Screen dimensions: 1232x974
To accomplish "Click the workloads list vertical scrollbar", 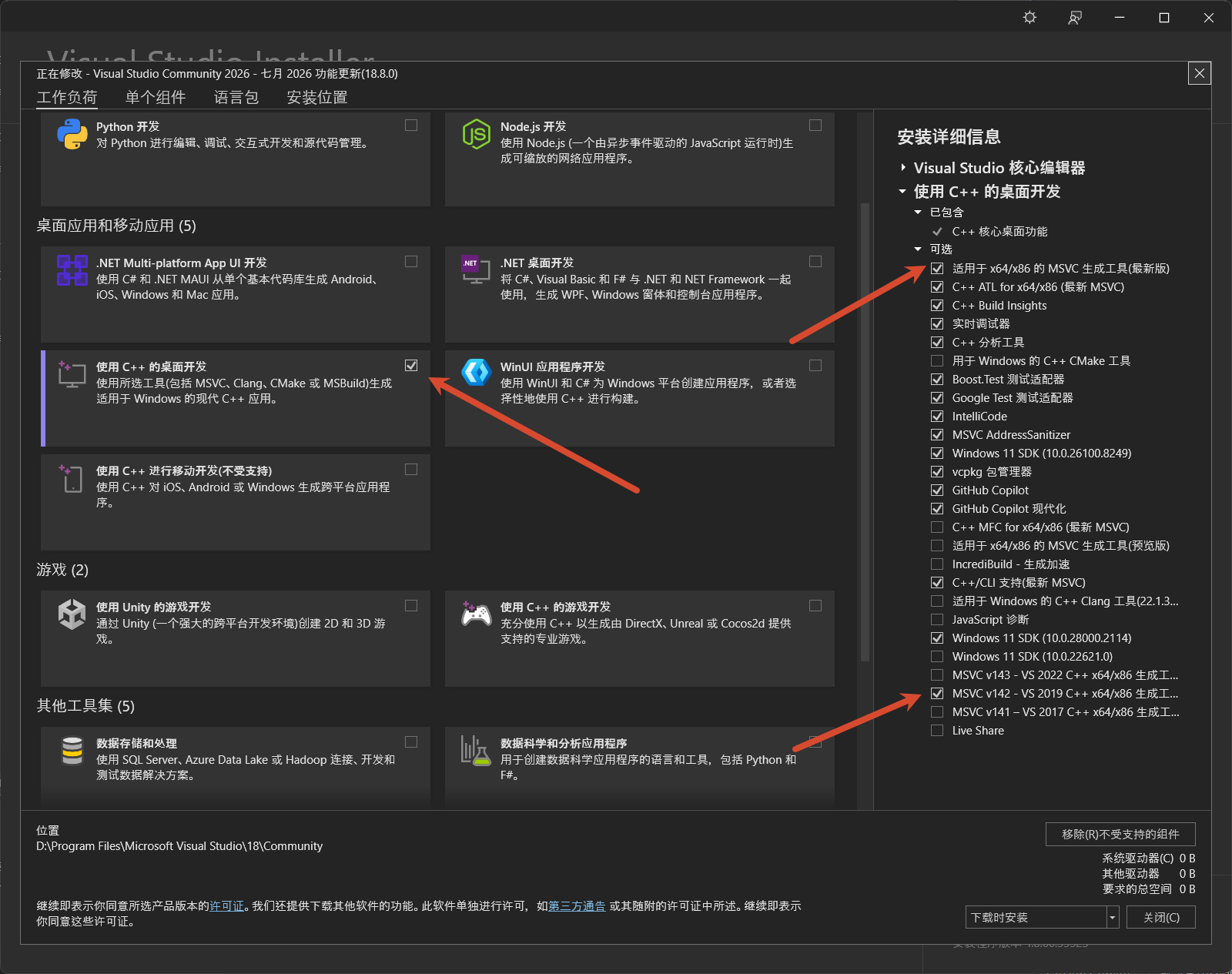I will pos(865,431).
